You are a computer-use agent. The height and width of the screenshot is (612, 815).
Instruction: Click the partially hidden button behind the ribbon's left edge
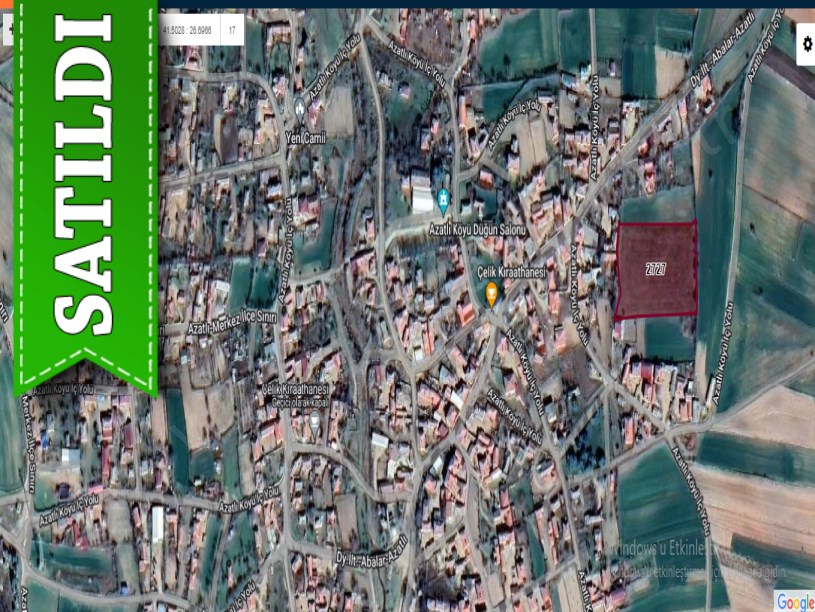coord(9,31)
